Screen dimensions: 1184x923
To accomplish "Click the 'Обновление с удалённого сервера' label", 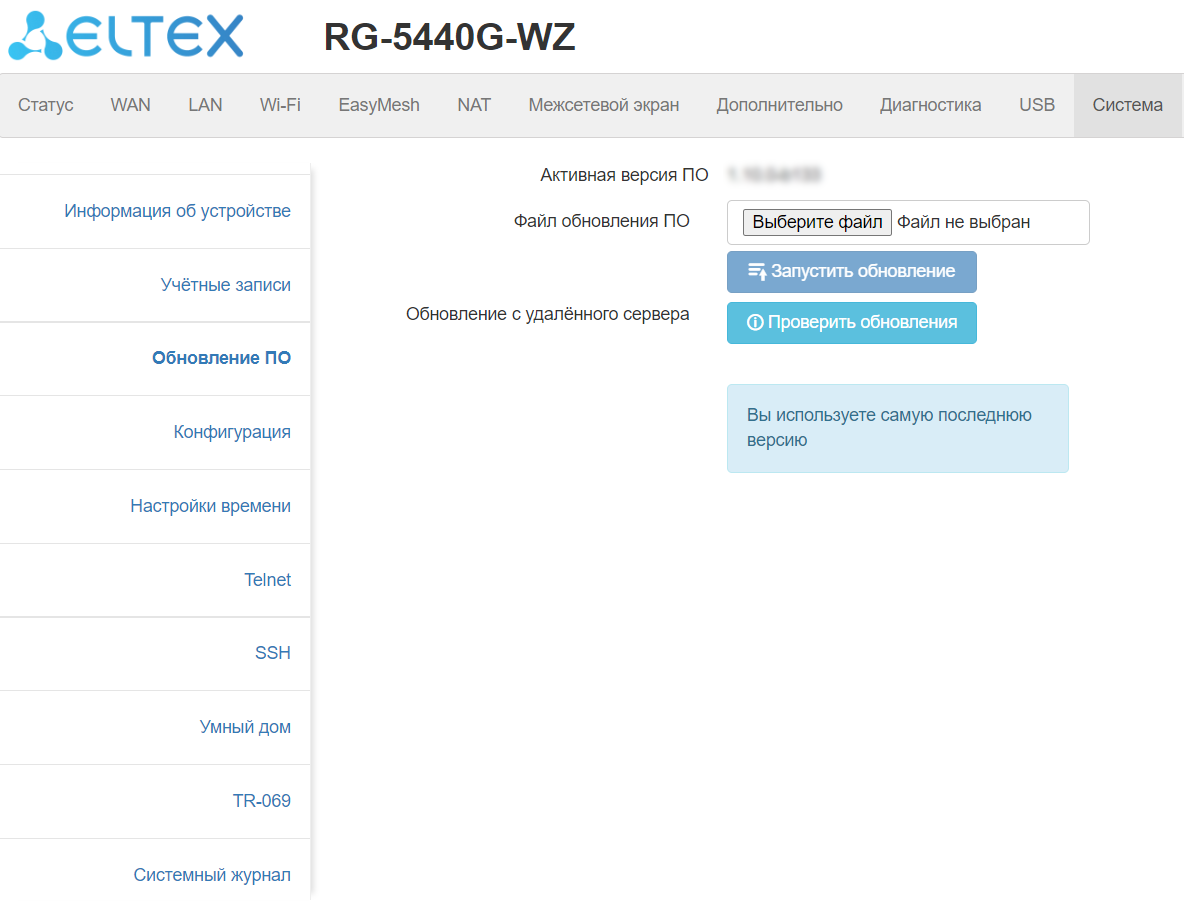I will [x=547, y=314].
